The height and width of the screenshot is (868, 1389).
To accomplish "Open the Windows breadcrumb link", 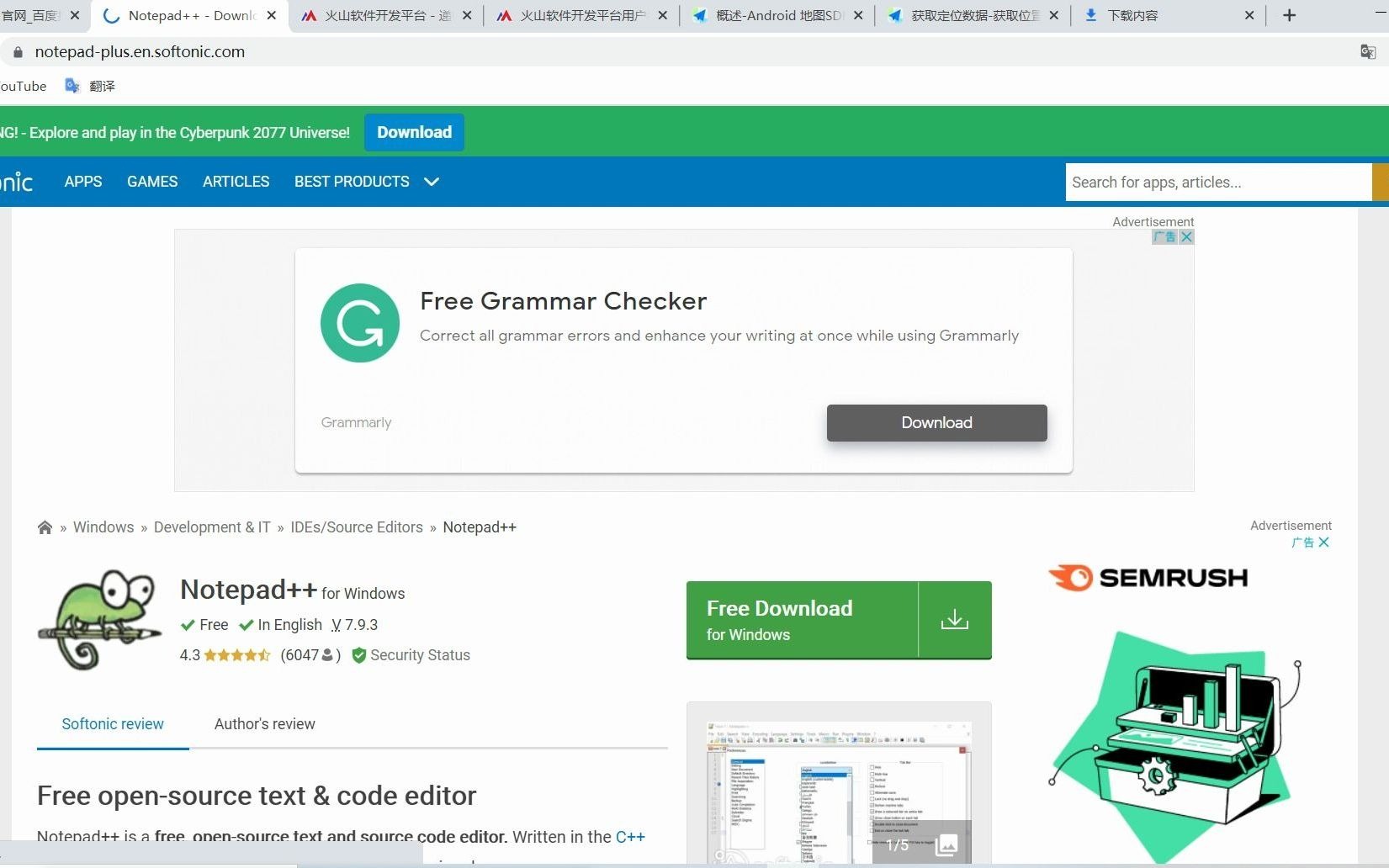I will click(x=103, y=527).
